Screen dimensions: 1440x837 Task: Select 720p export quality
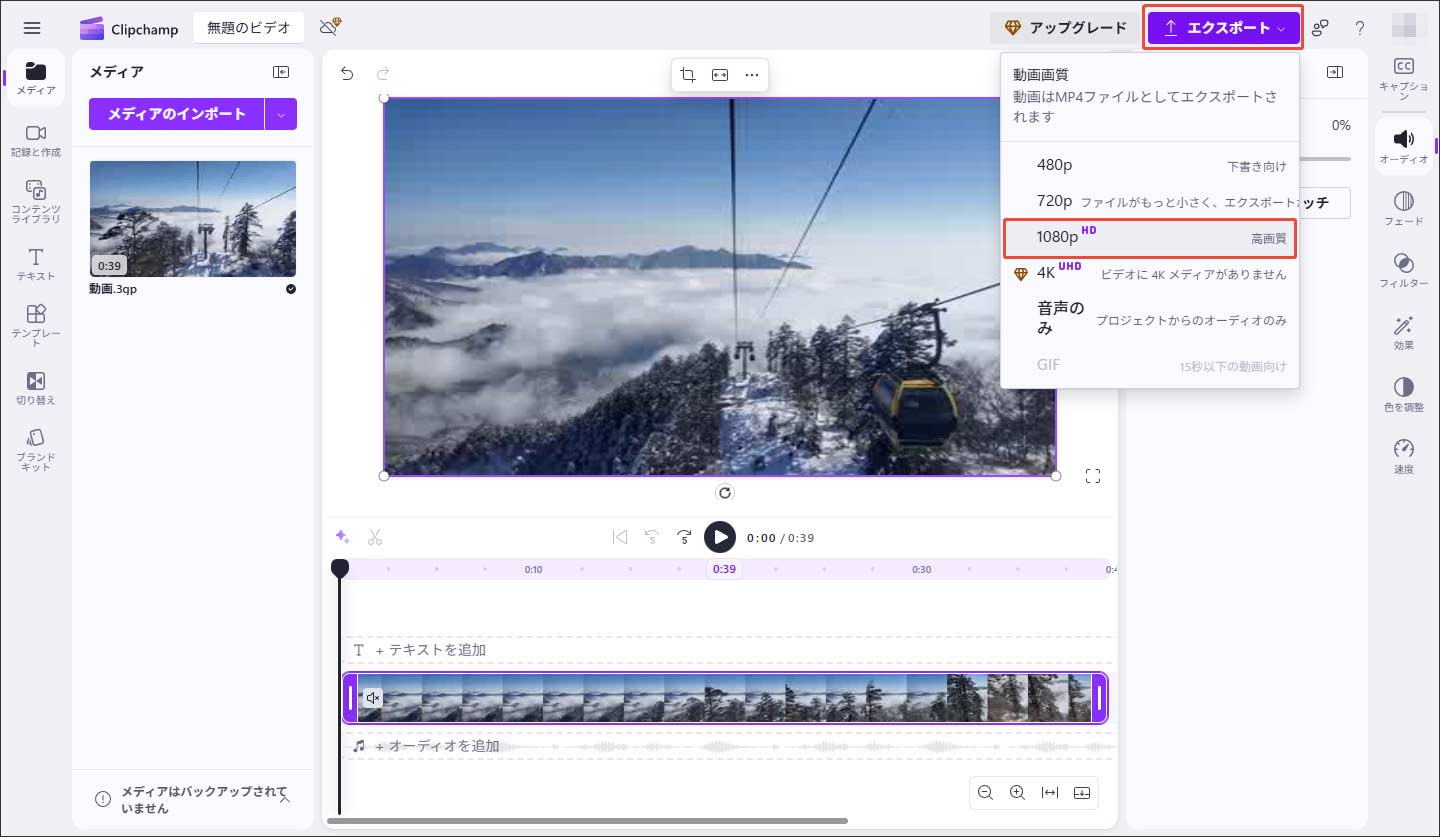(1150, 201)
